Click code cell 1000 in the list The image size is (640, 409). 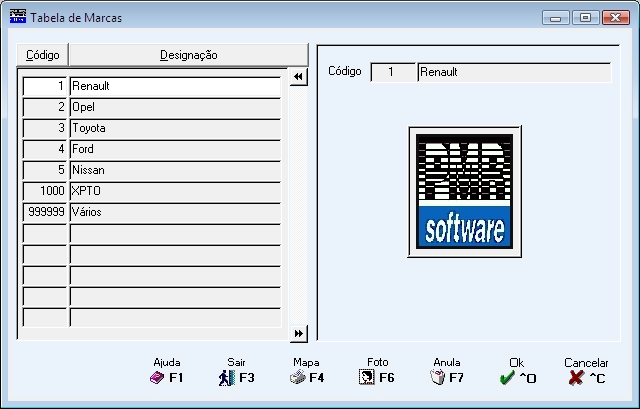click(45, 191)
